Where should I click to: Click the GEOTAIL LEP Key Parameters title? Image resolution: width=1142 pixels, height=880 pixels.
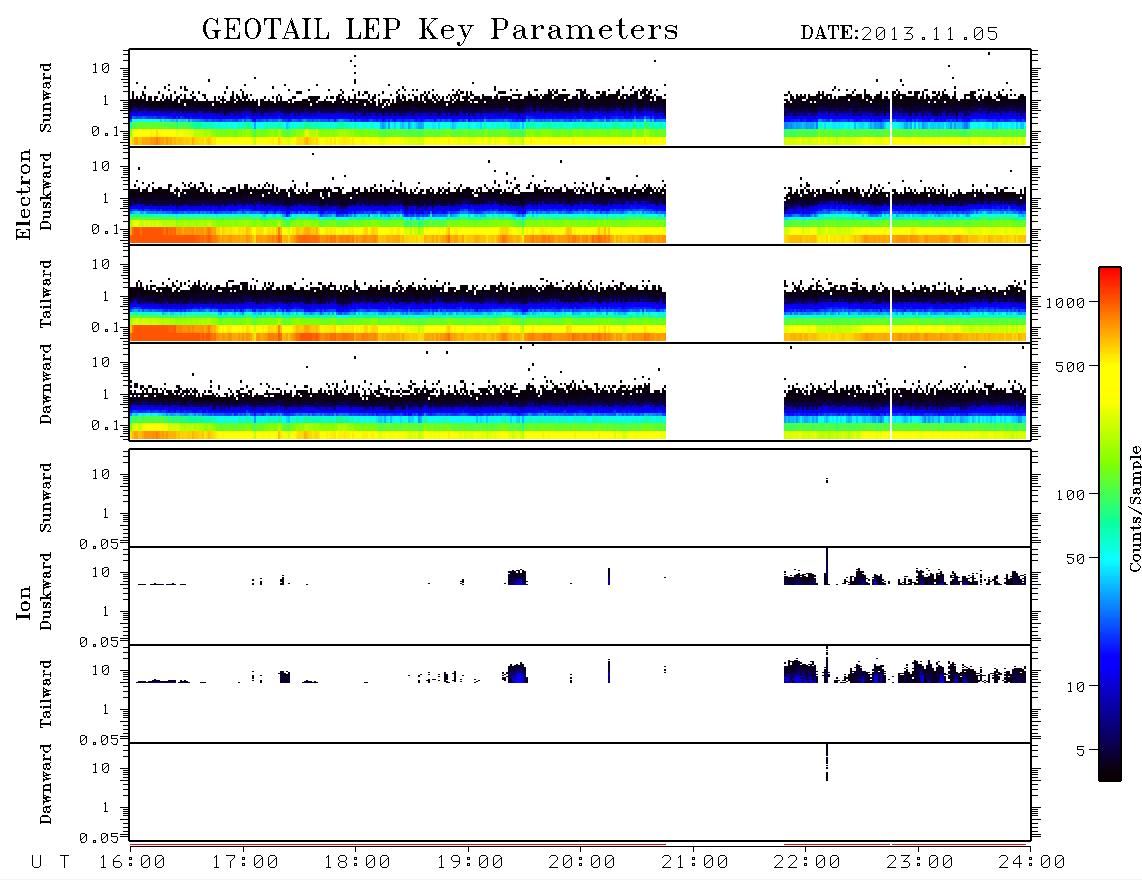click(440, 30)
